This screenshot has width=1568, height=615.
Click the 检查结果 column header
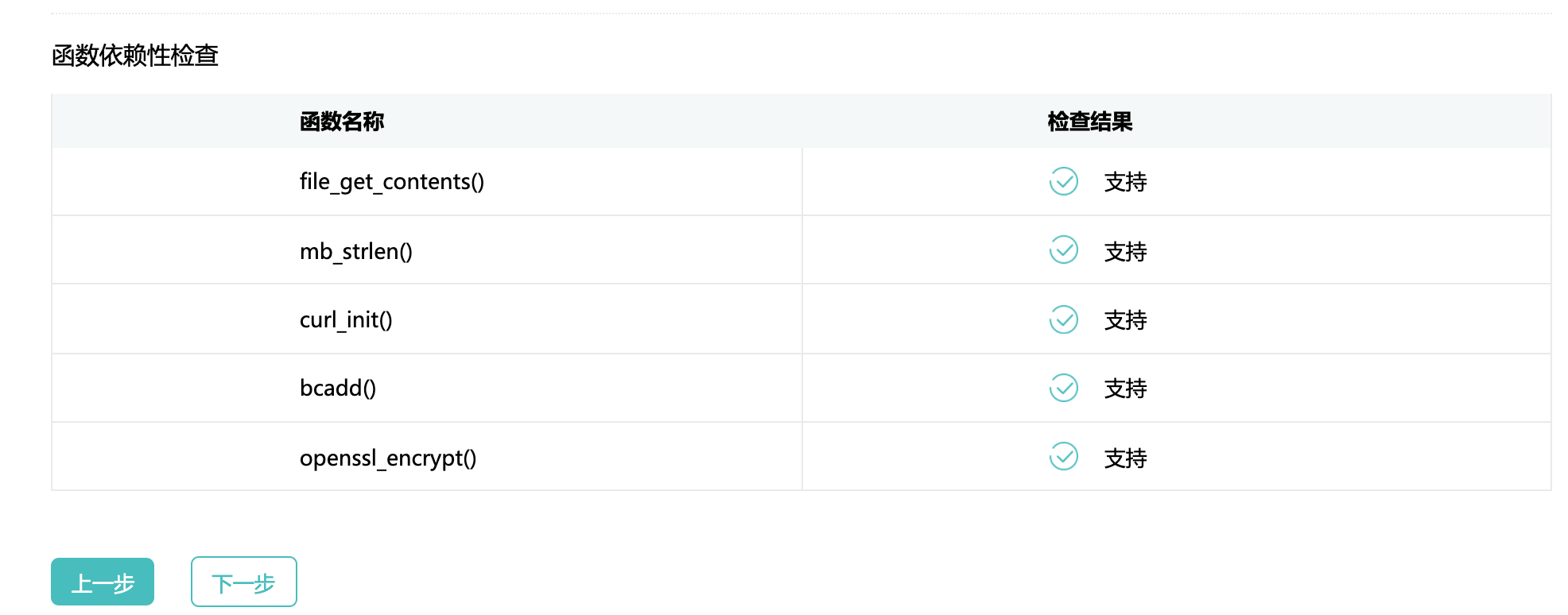1089,122
